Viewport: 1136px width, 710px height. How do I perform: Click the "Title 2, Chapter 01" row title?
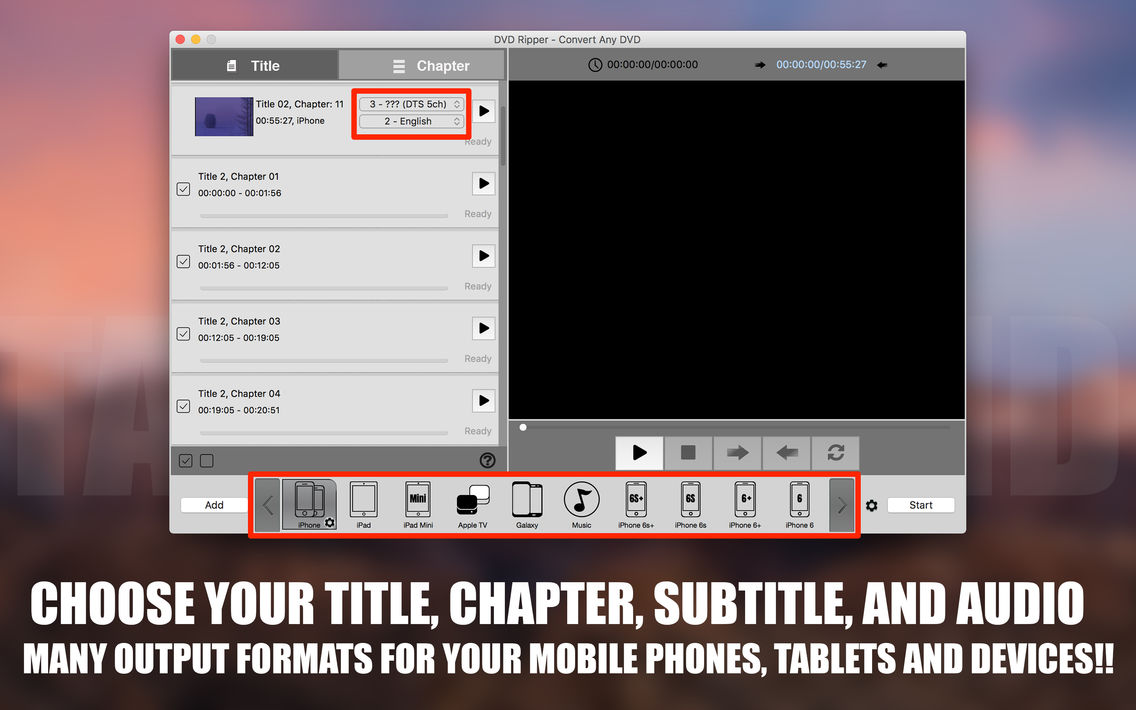coord(238,176)
